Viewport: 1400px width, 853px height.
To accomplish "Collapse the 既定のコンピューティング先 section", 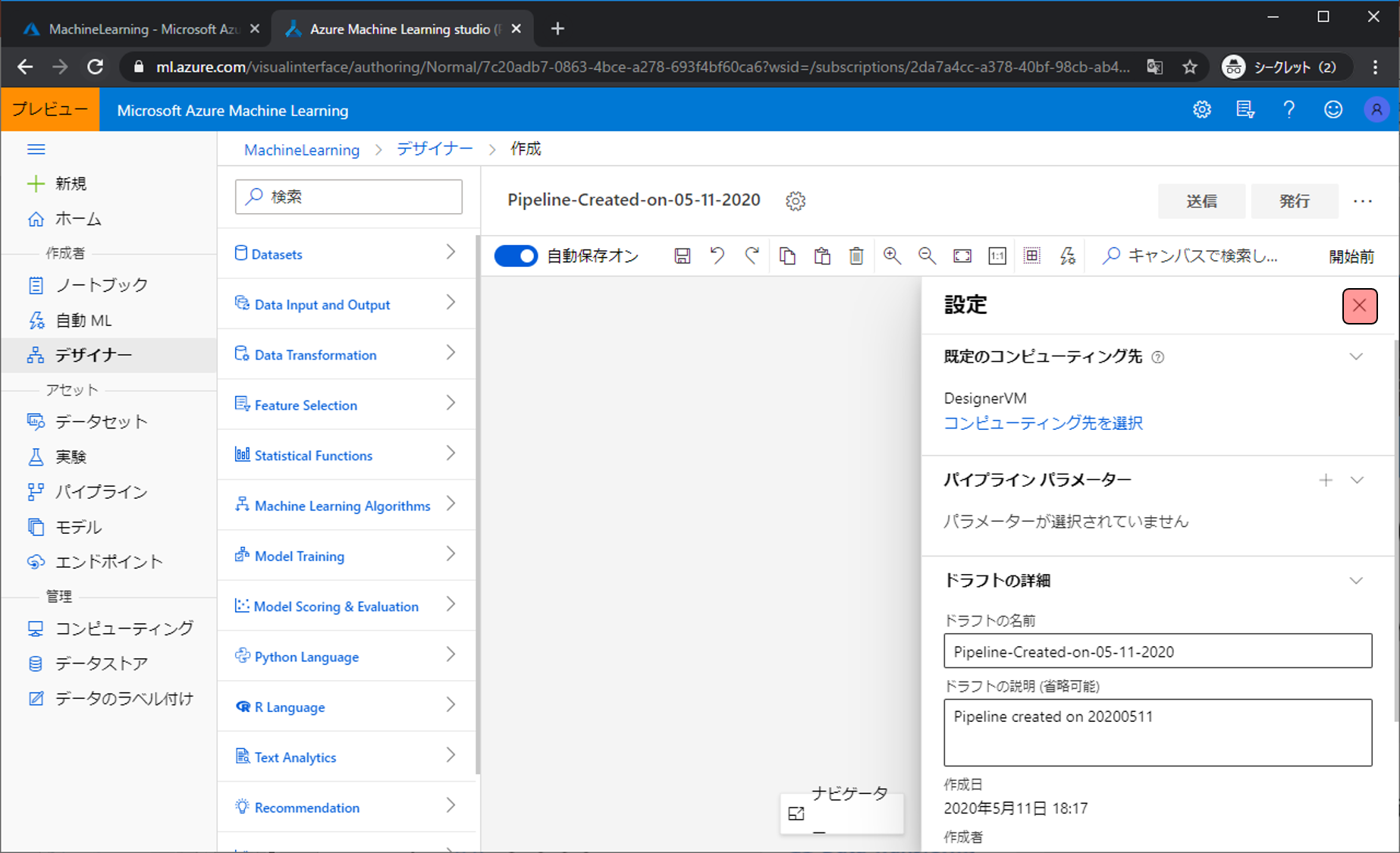I will pyautogui.click(x=1356, y=356).
